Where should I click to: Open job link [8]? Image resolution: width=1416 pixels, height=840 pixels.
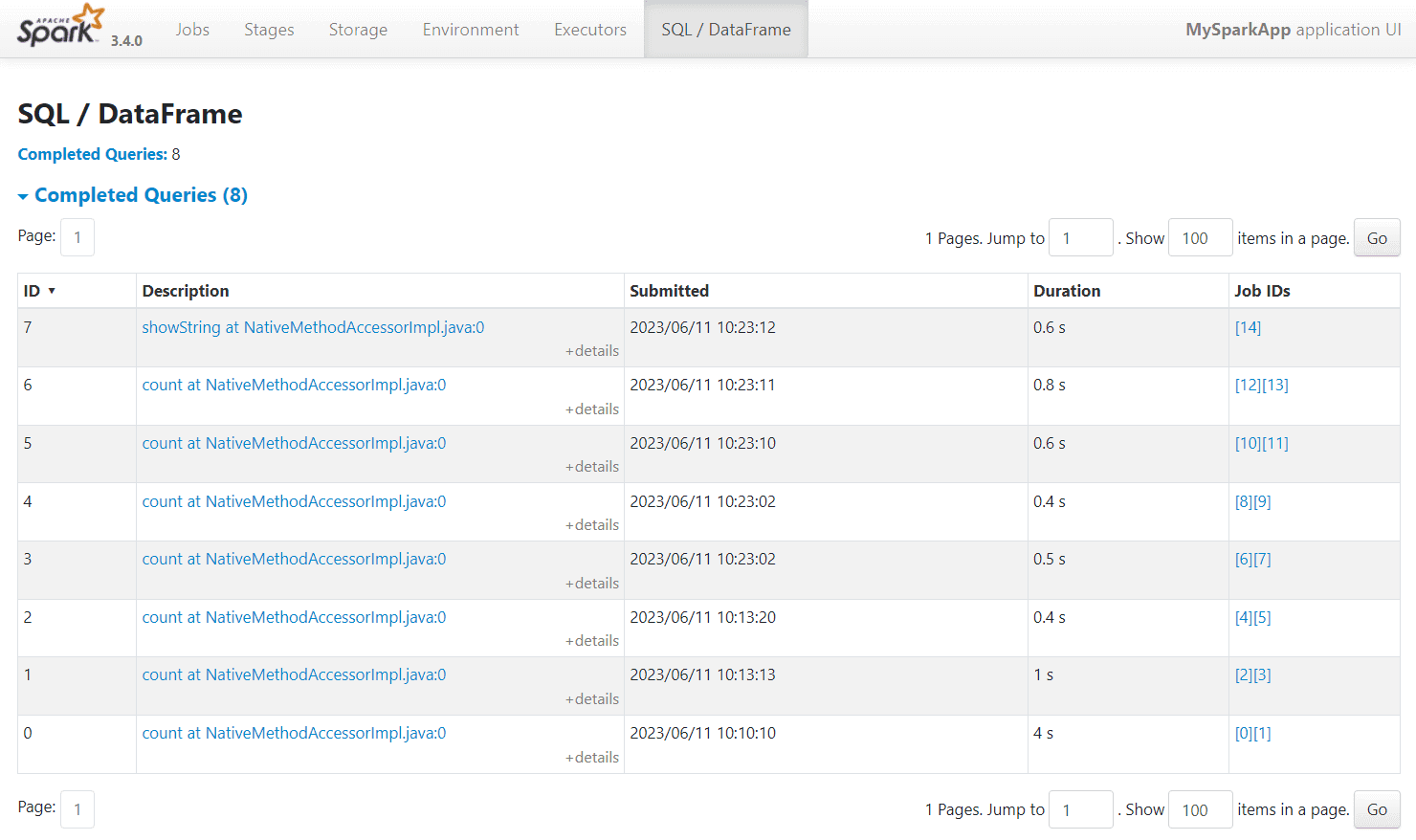click(1244, 501)
